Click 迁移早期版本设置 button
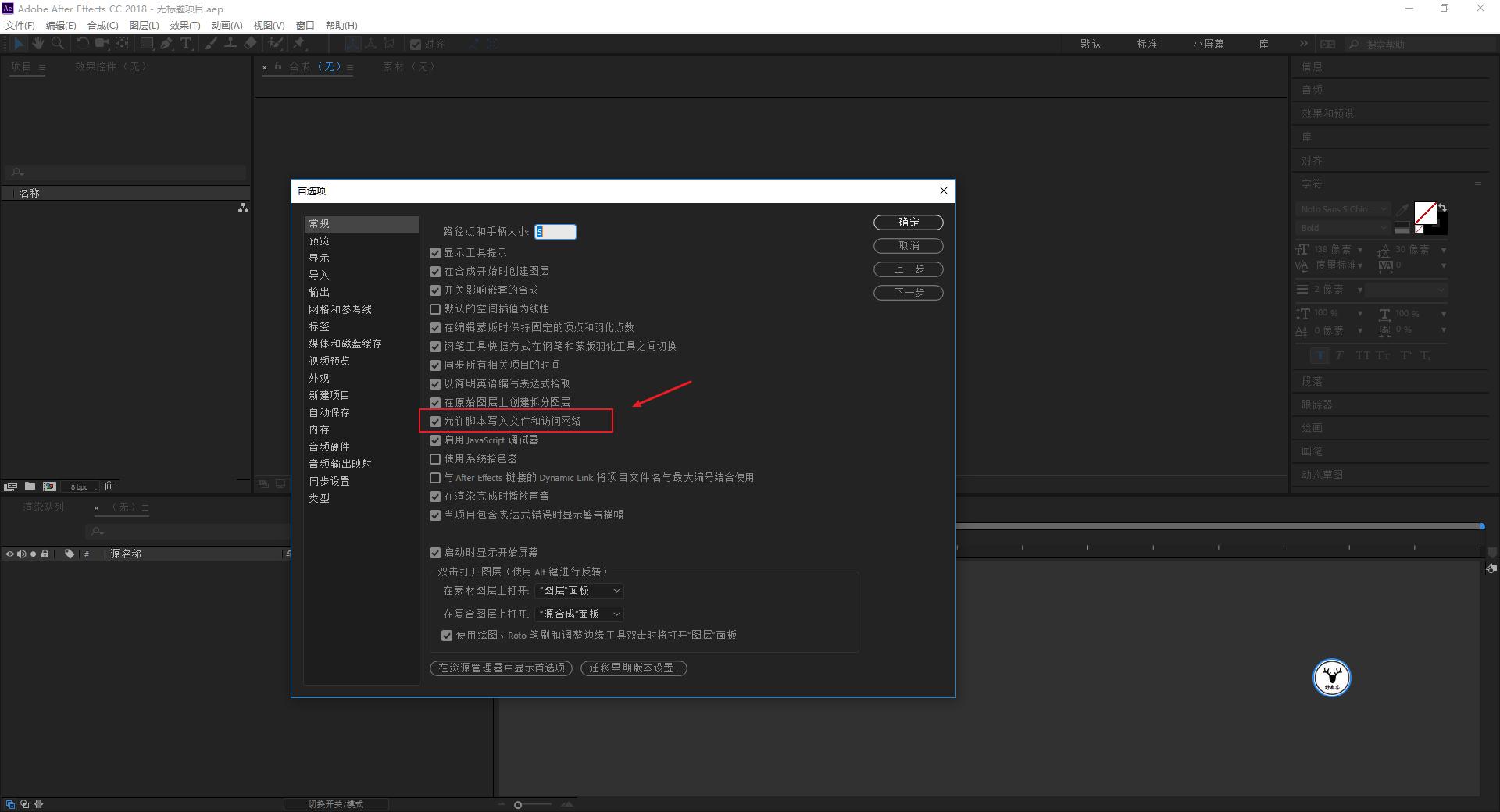1500x812 pixels. coord(634,668)
